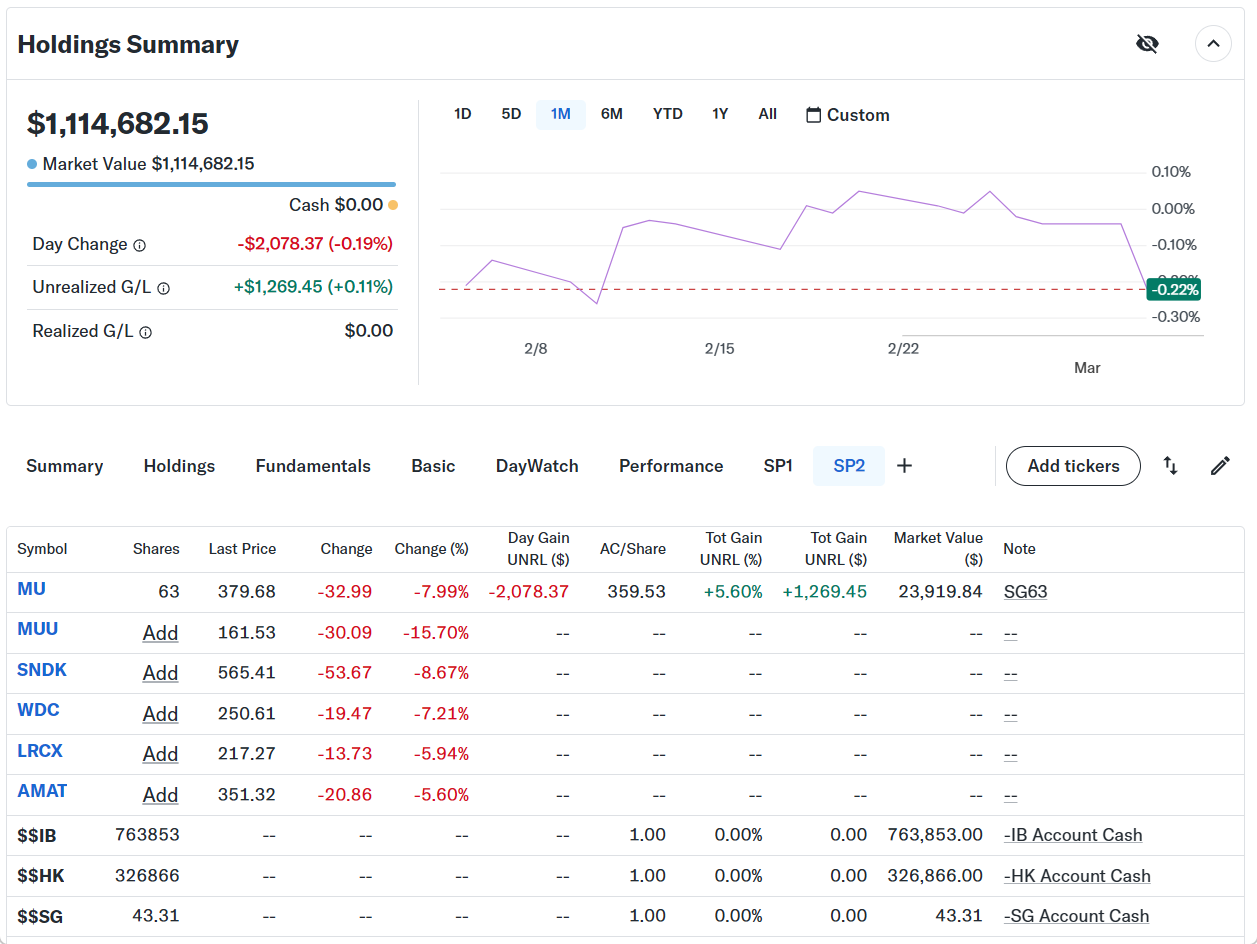Edit the SG63 note for MU
The image size is (1257, 944).
[1025, 592]
